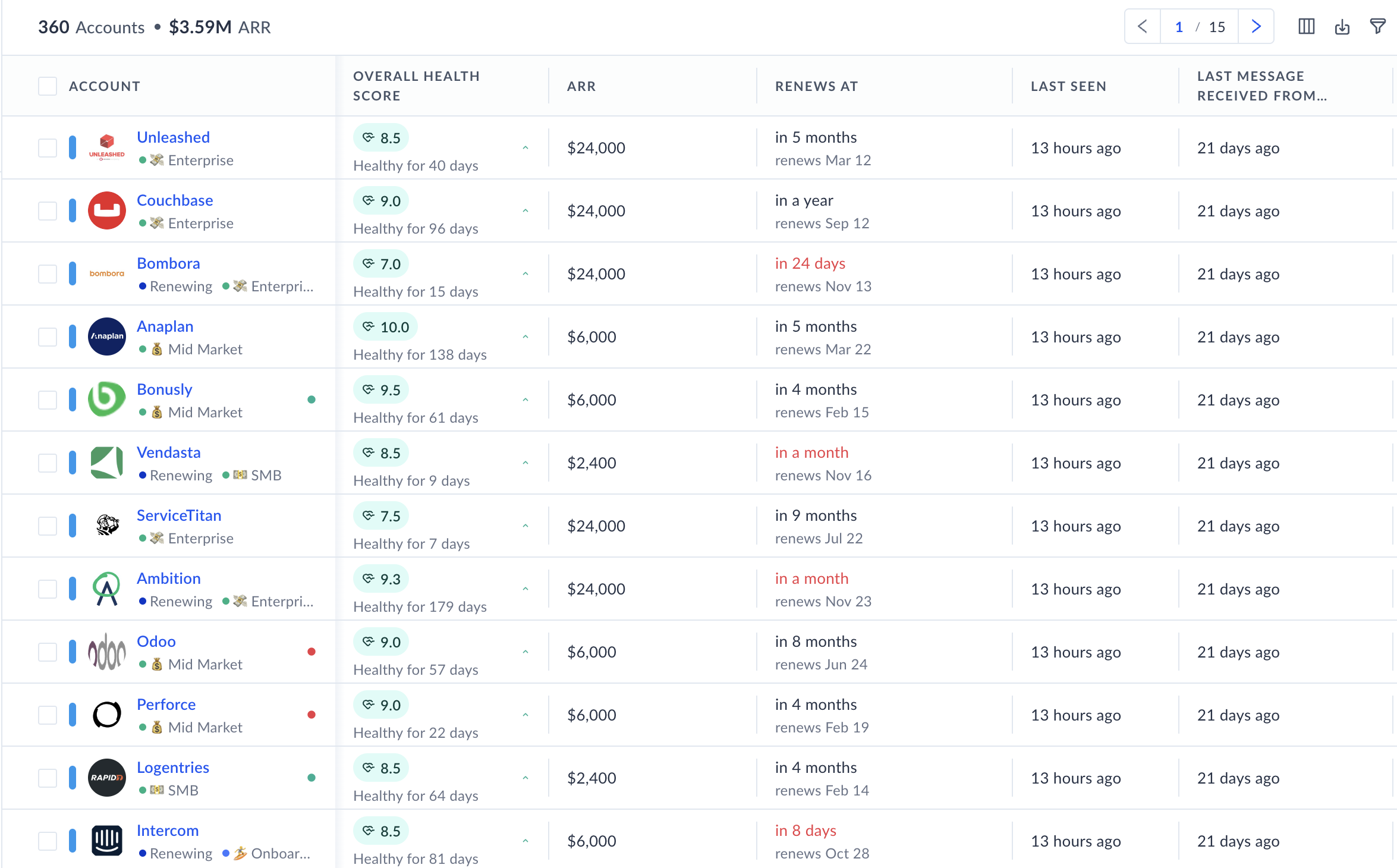Image resolution: width=1397 pixels, height=868 pixels.
Task: Click Perforce red status dot
Action: tap(312, 715)
